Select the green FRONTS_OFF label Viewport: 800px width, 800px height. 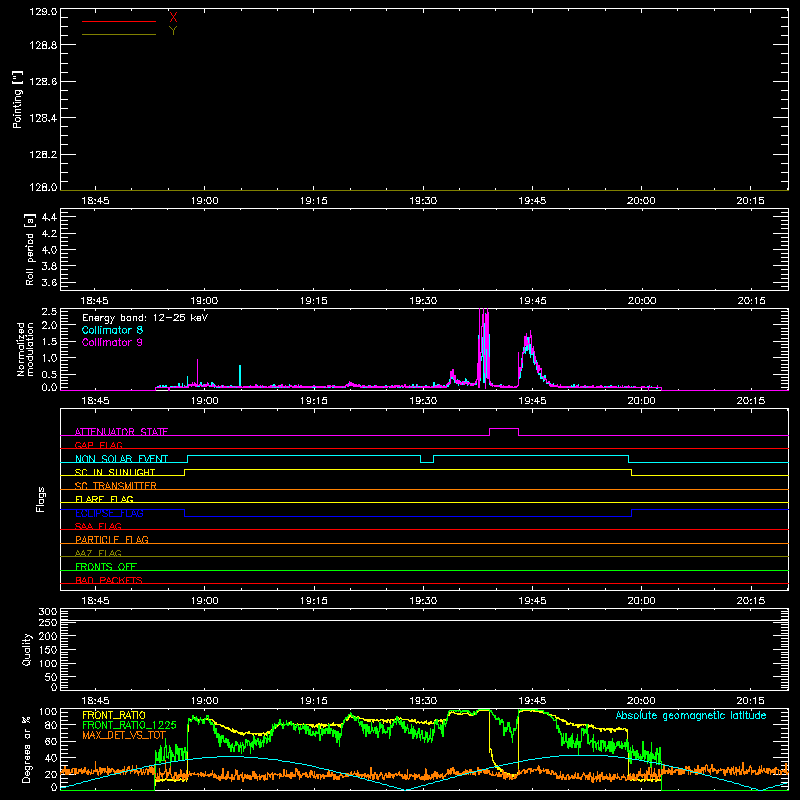(106, 567)
